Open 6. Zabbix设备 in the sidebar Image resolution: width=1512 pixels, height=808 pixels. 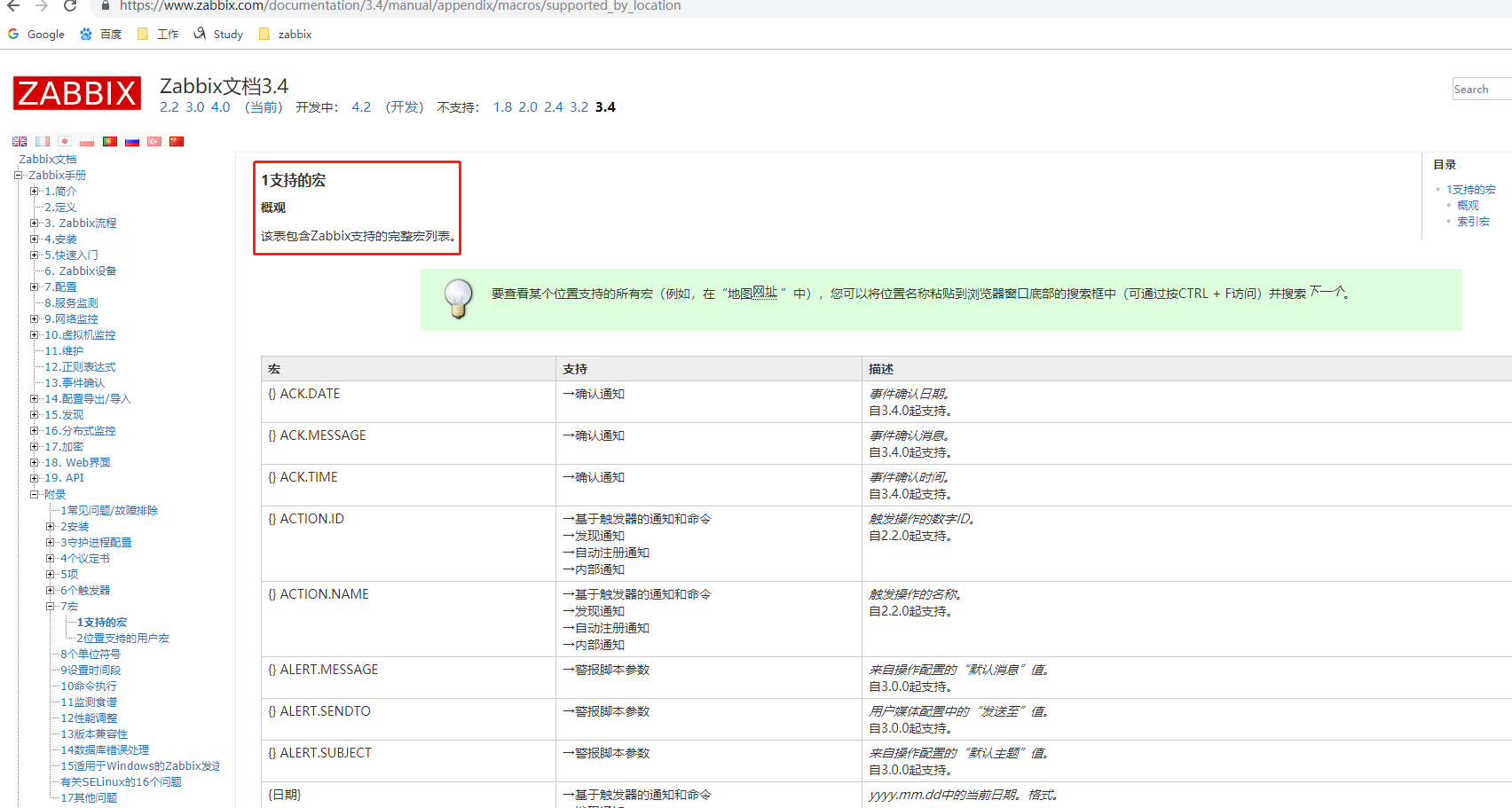pyautogui.click(x=81, y=271)
